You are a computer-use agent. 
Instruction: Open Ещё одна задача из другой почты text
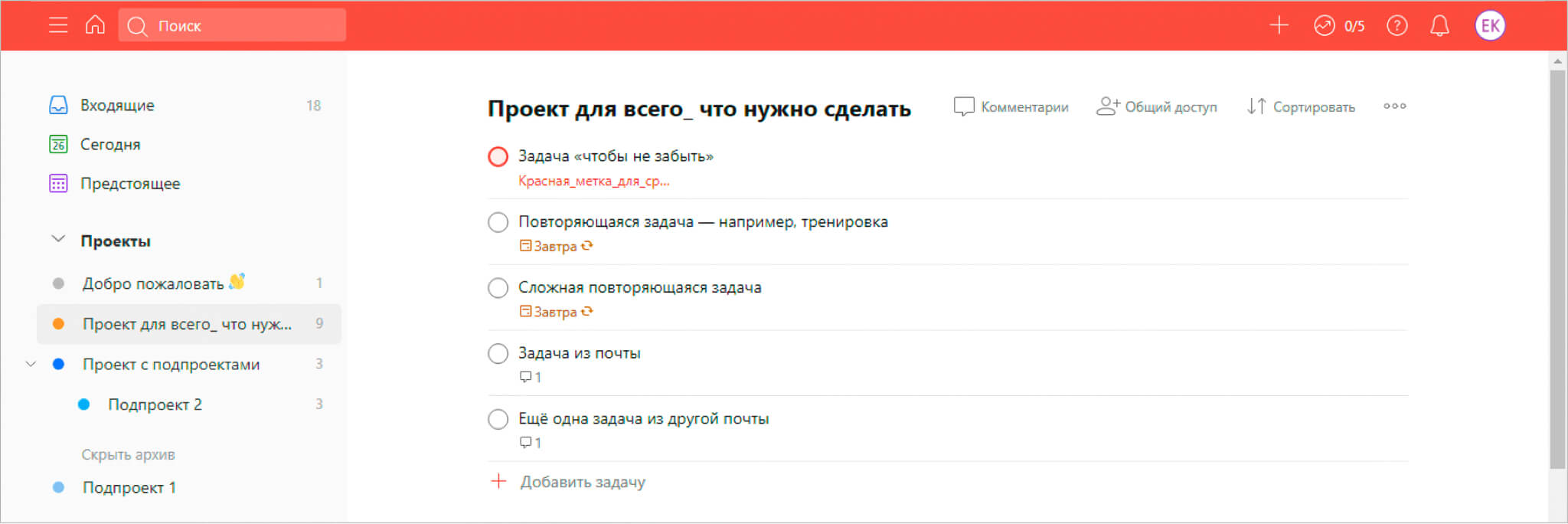coord(643,419)
